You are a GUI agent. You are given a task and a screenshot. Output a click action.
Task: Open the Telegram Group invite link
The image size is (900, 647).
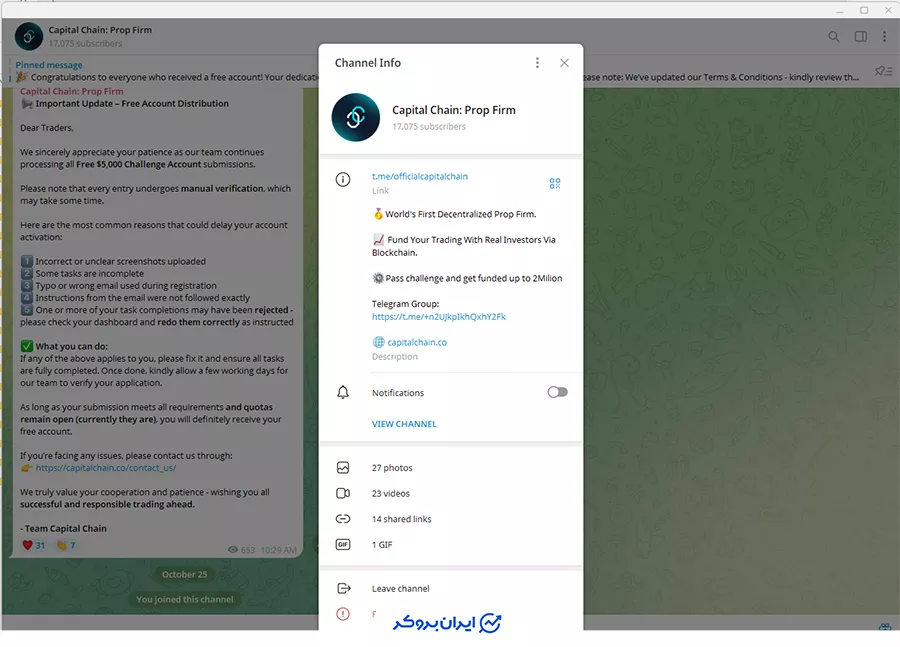tap(438, 317)
